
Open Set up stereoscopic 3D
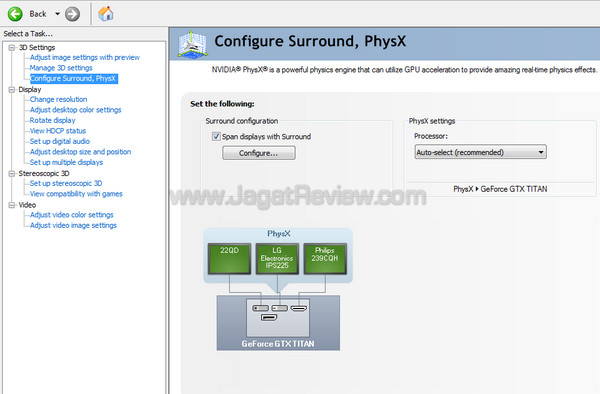click(x=66, y=183)
